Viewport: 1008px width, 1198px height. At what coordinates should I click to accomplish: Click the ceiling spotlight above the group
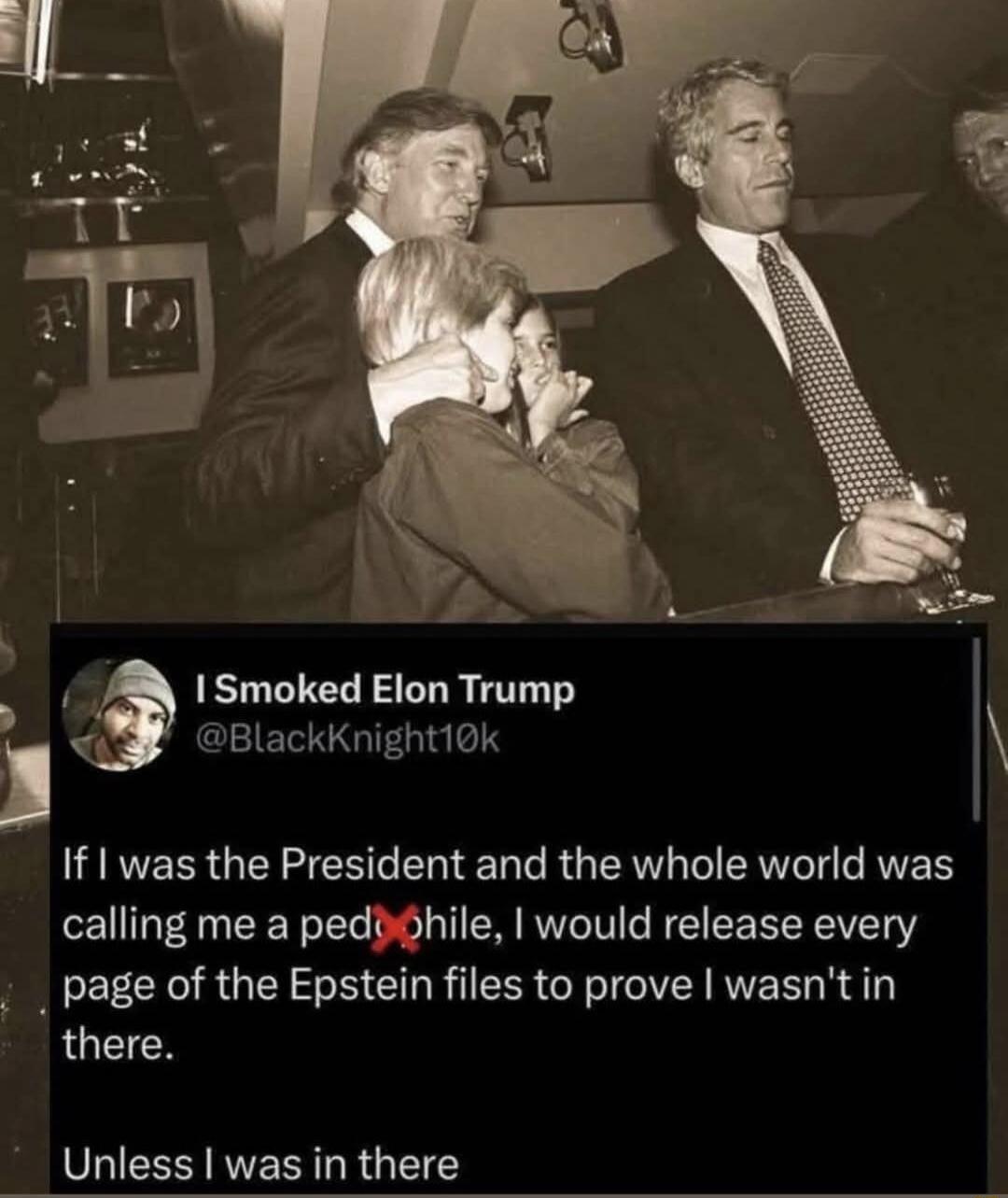(x=594, y=35)
